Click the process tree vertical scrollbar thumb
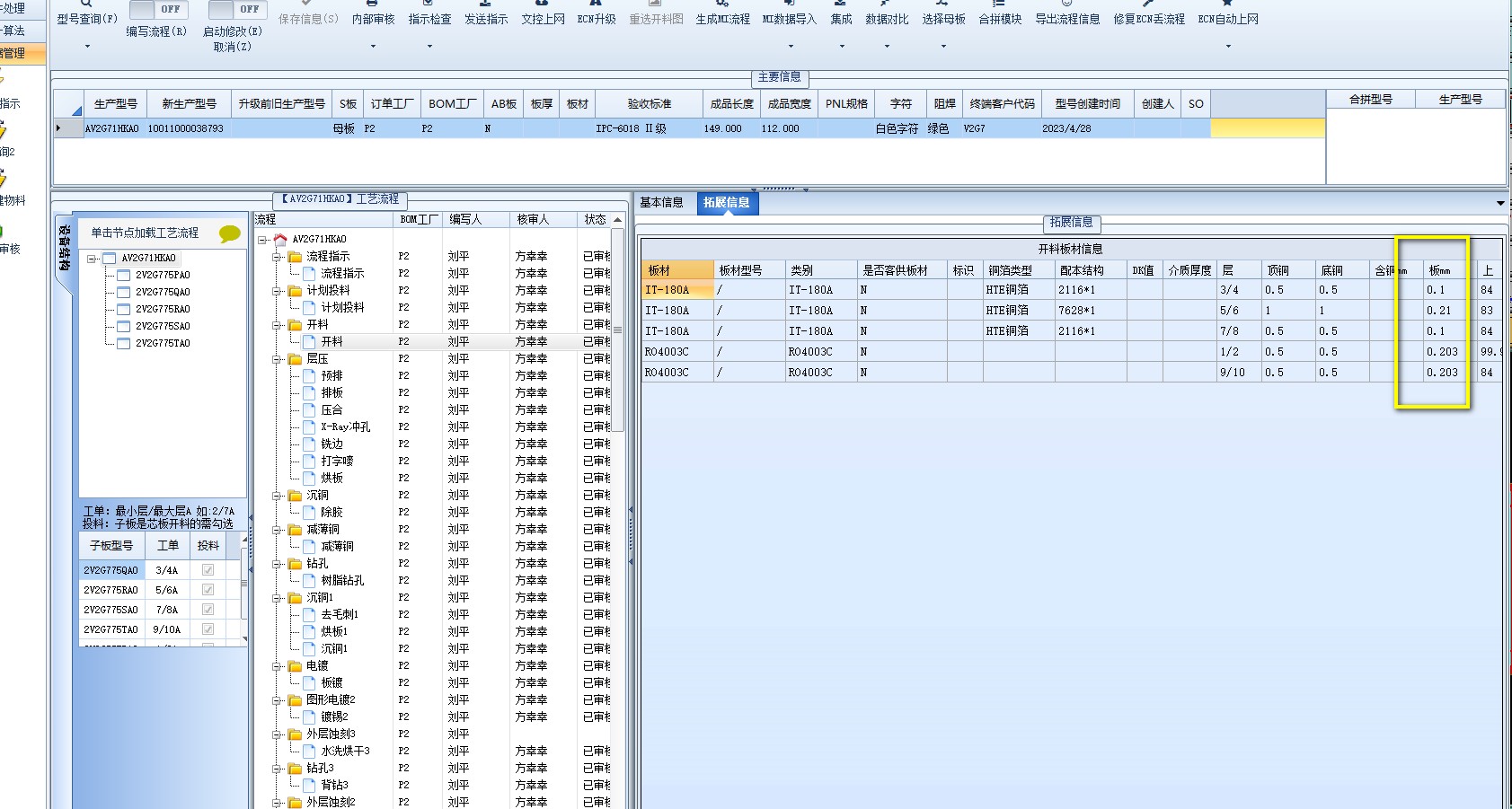1512x809 pixels. pyautogui.click(x=618, y=328)
